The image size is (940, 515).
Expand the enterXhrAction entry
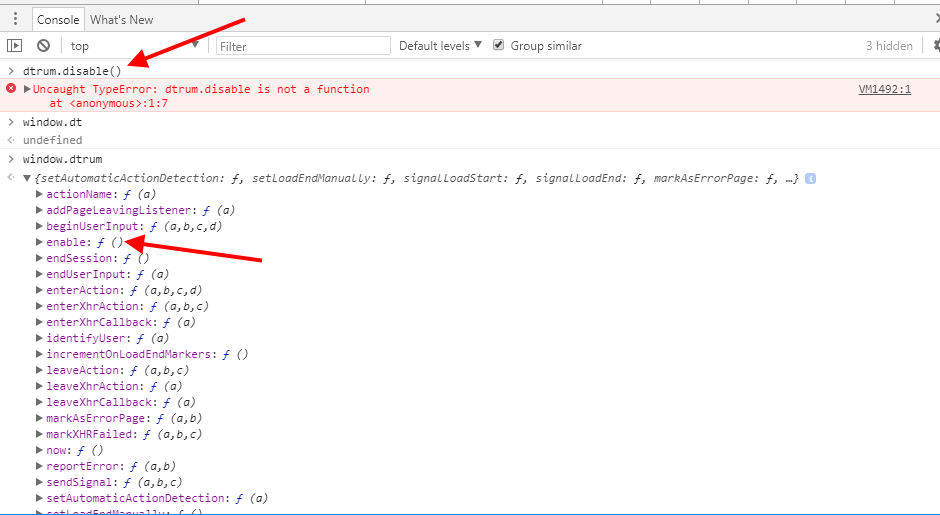pyautogui.click(x=40, y=306)
